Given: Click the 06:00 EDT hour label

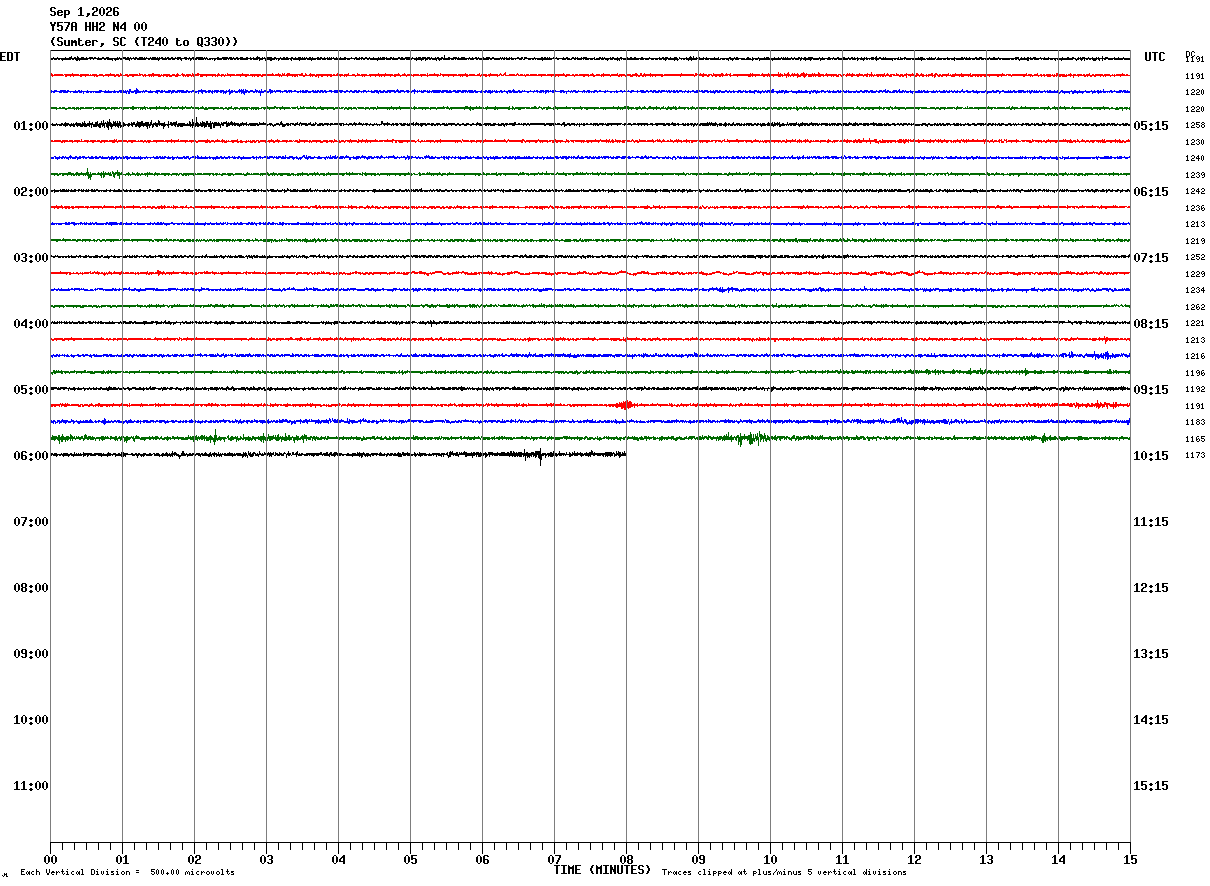Looking at the screenshot, I should [x=31, y=456].
